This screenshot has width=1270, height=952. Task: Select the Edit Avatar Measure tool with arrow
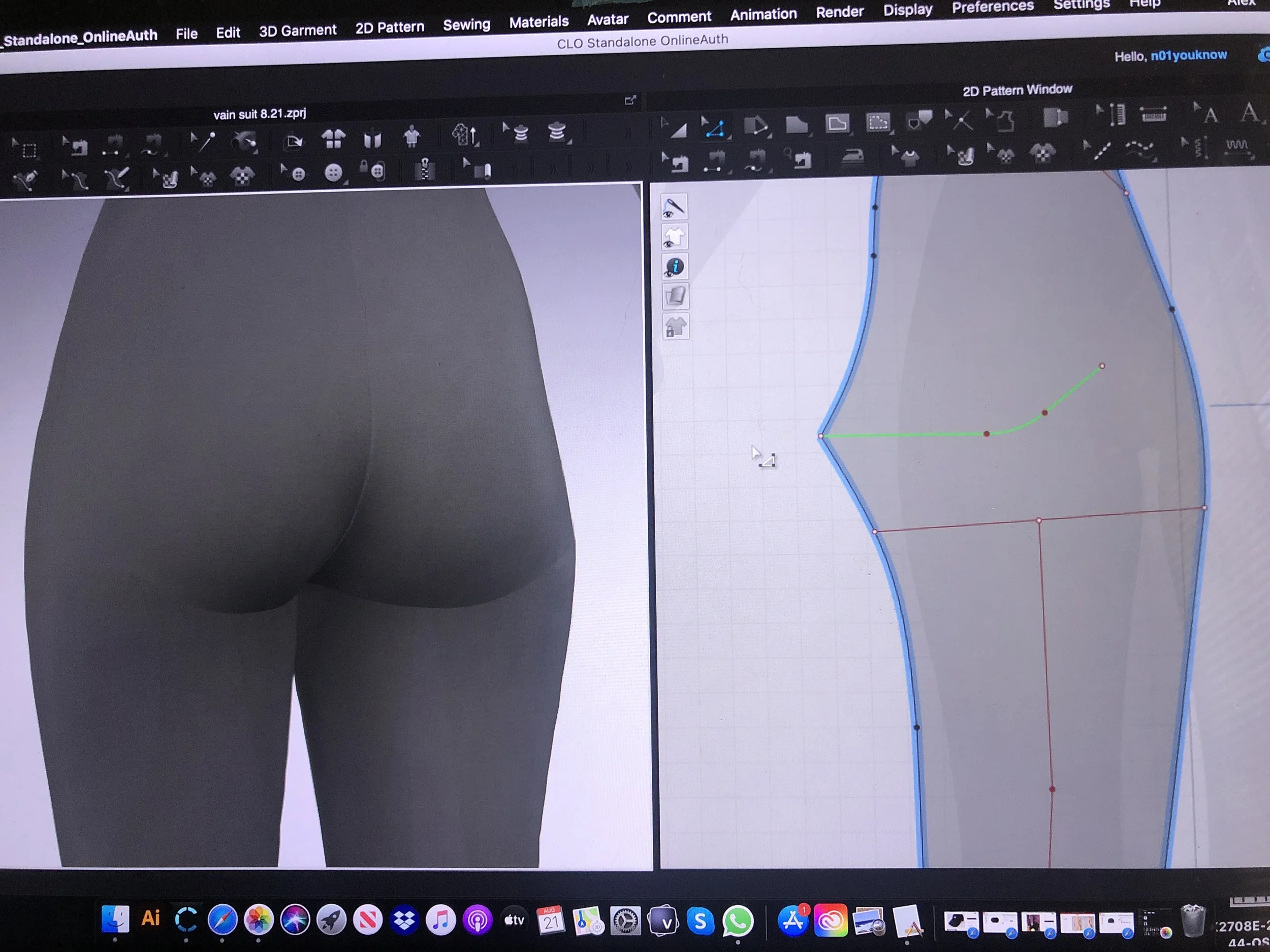tap(516, 133)
